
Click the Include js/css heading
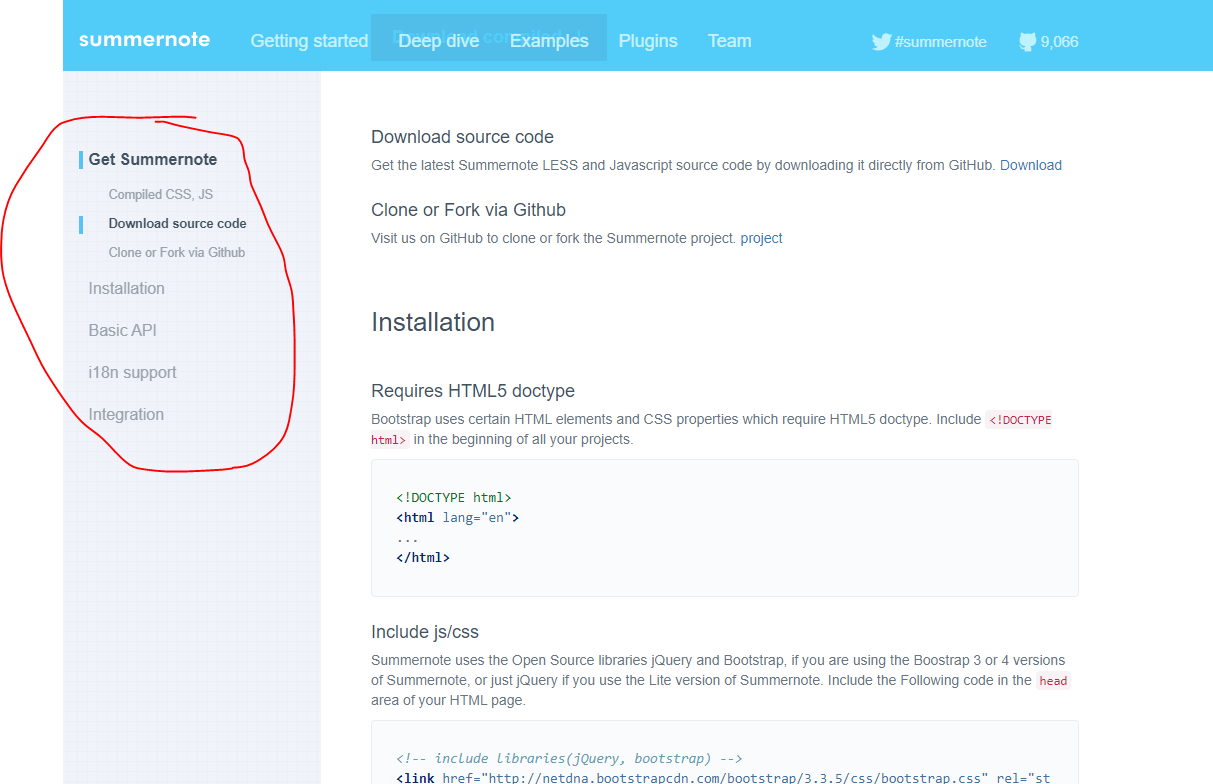coord(425,632)
